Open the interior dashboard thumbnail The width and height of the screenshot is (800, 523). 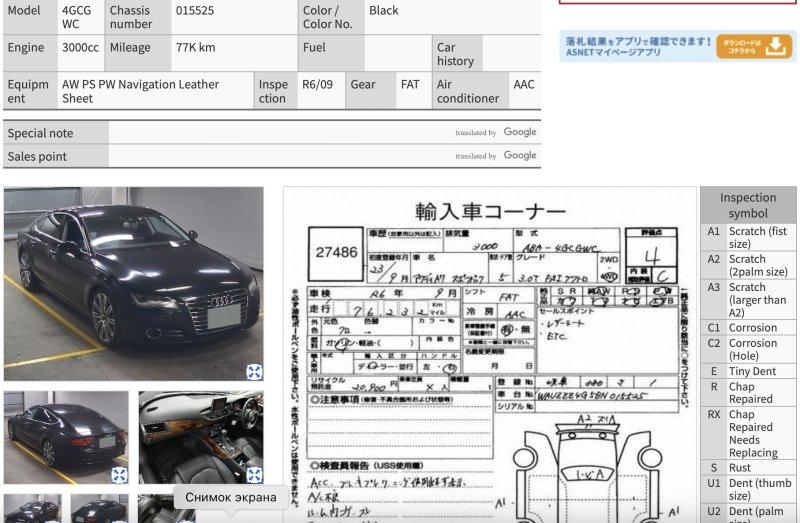200,435
